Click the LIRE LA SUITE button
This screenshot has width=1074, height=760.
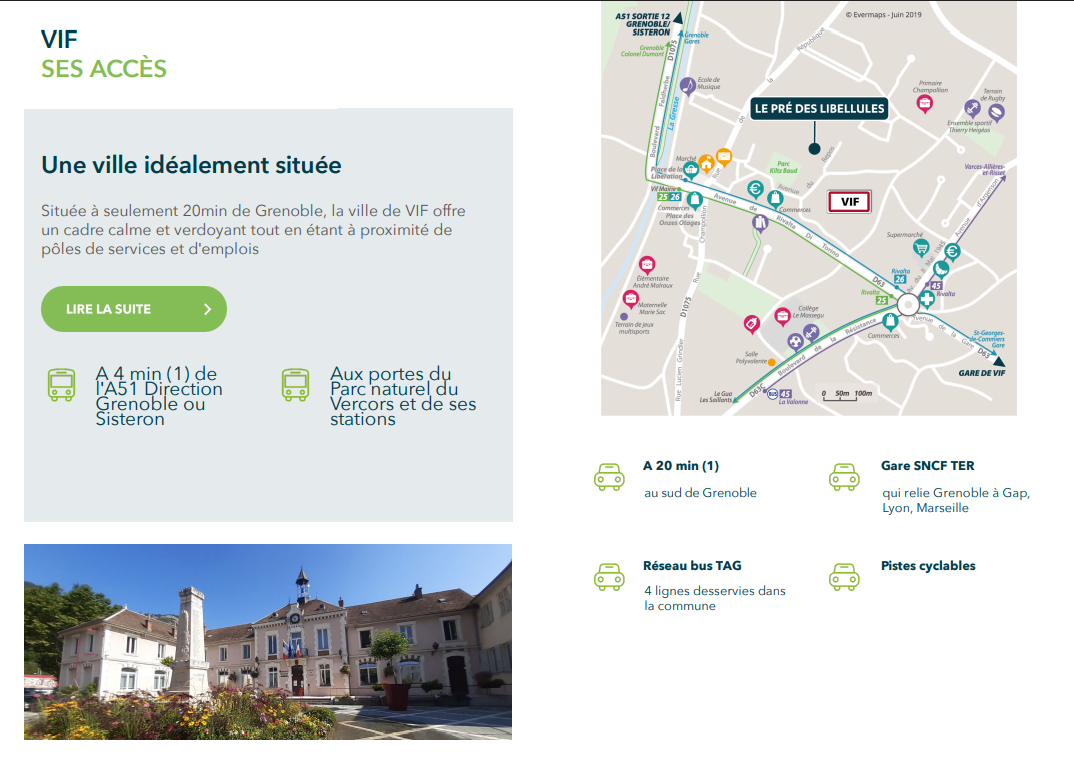[134, 309]
